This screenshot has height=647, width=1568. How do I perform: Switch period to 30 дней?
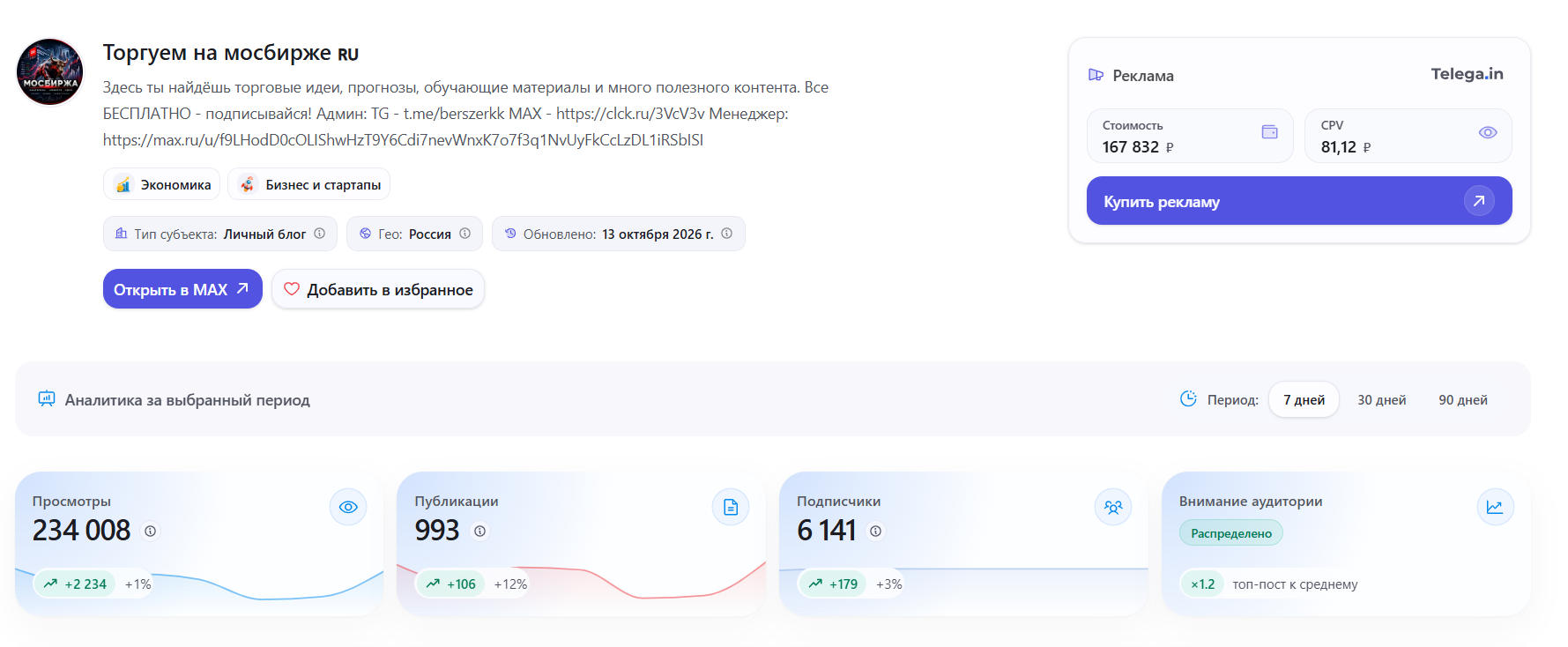click(x=1382, y=400)
